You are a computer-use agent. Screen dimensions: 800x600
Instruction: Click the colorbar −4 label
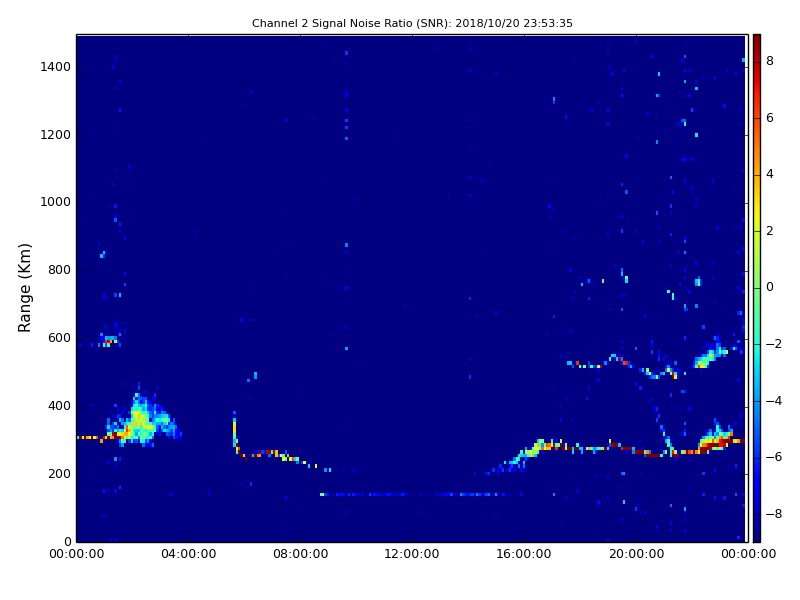(x=774, y=401)
